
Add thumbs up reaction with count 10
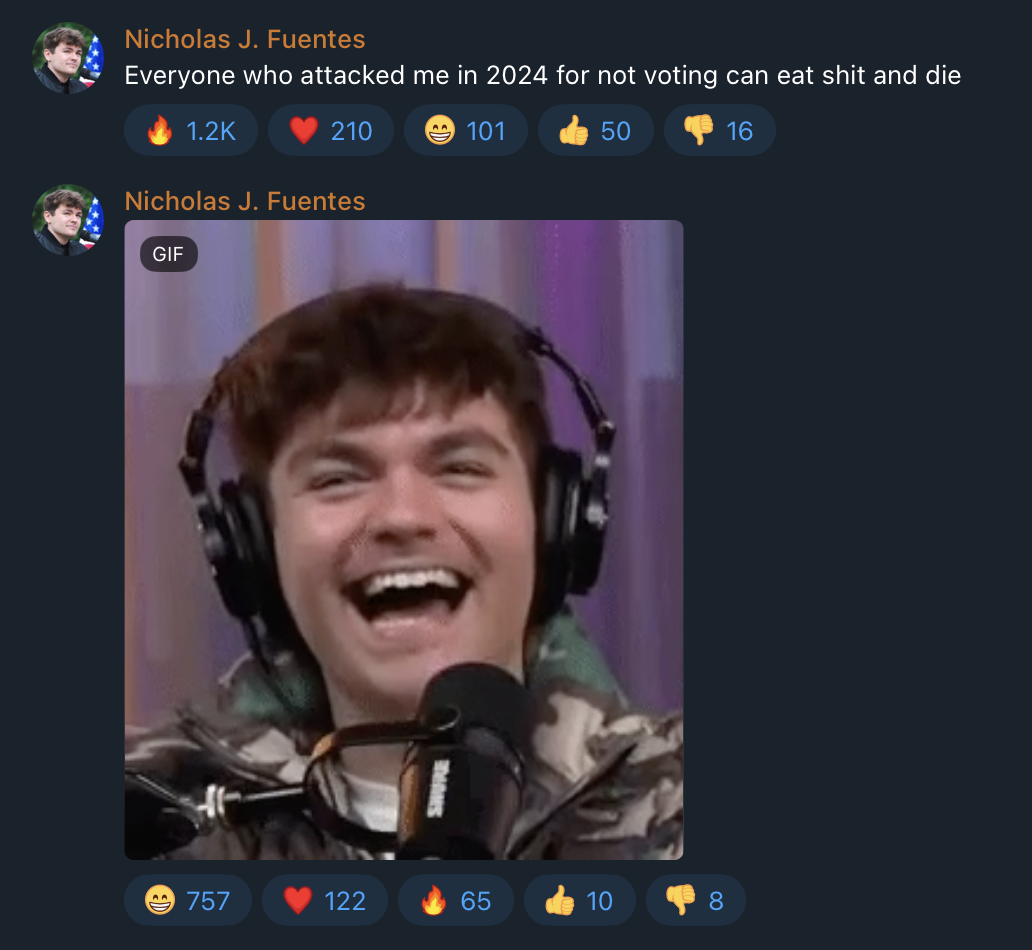[580, 900]
